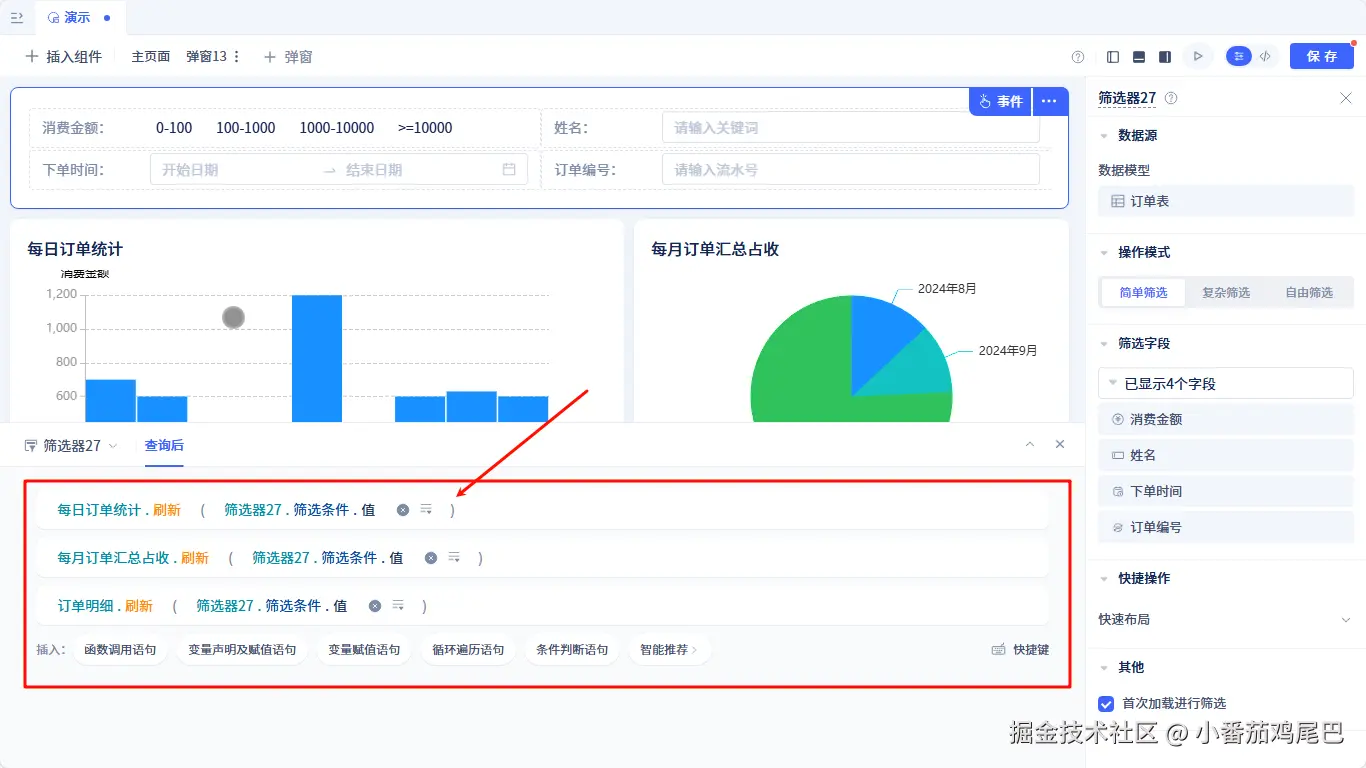Open the calendar icon in date range
This screenshot has width=1366, height=768.
click(509, 170)
